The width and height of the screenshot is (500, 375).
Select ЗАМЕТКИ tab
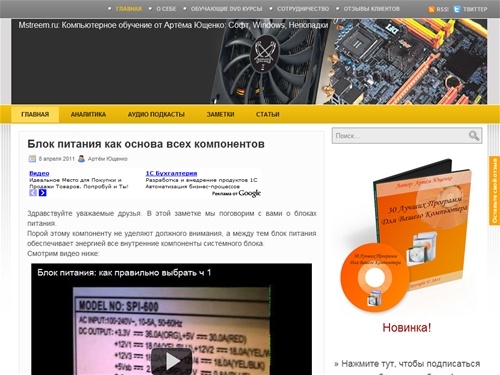(x=220, y=114)
